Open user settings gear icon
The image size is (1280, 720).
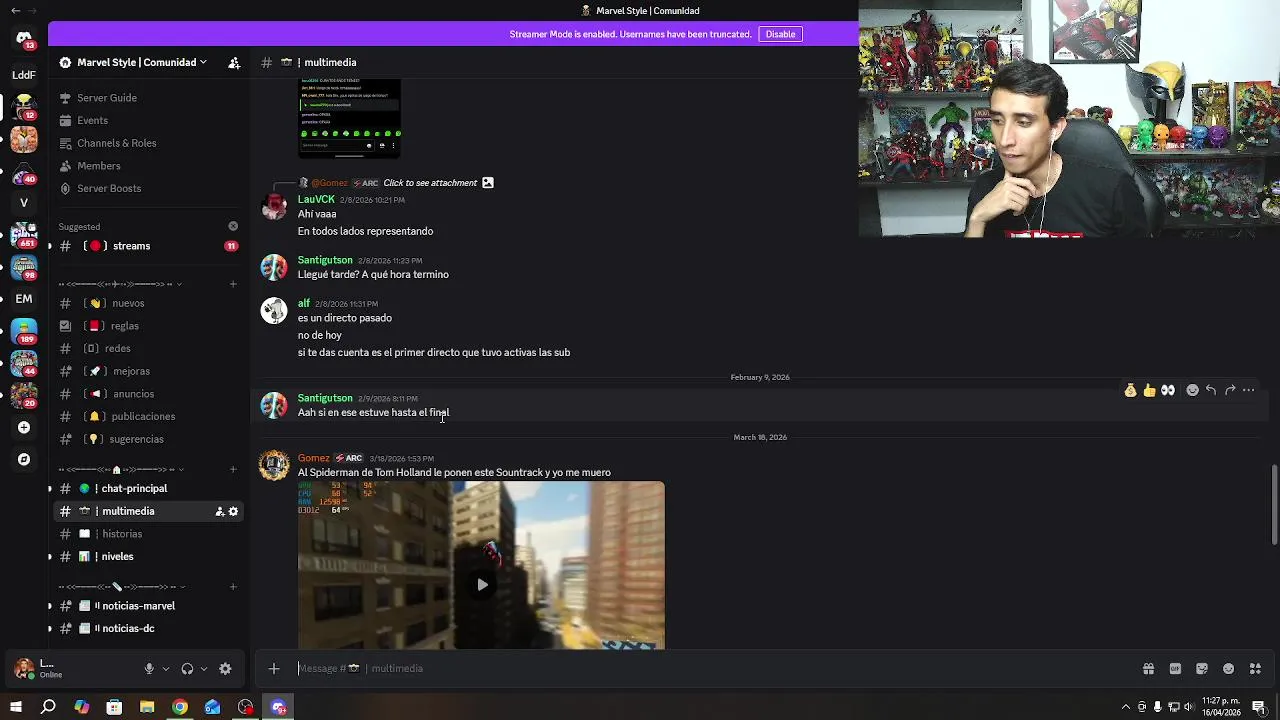225,669
